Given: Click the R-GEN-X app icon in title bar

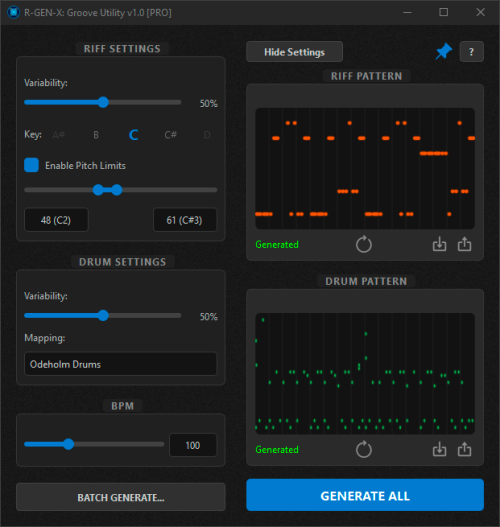Looking at the screenshot, I should click(13, 12).
